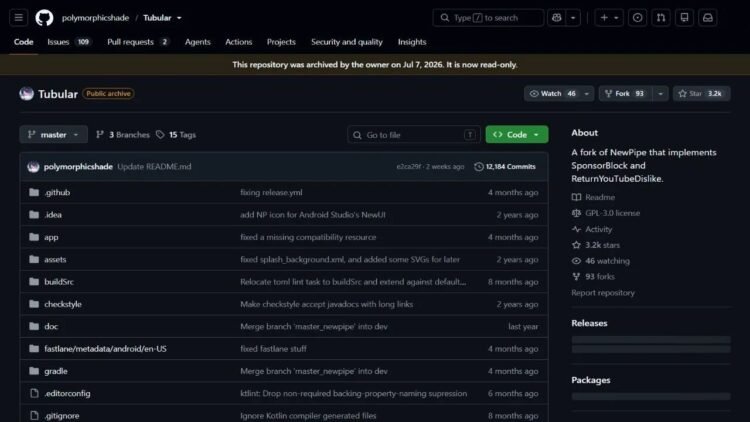Switch to the Code tab

click(23, 42)
